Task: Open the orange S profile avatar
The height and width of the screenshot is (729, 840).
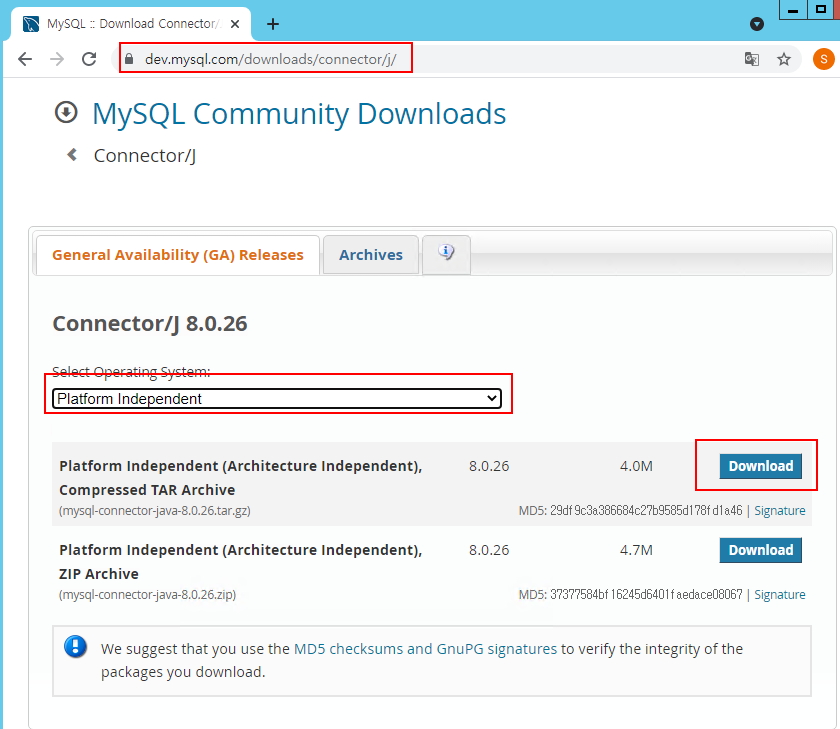Action: click(823, 59)
